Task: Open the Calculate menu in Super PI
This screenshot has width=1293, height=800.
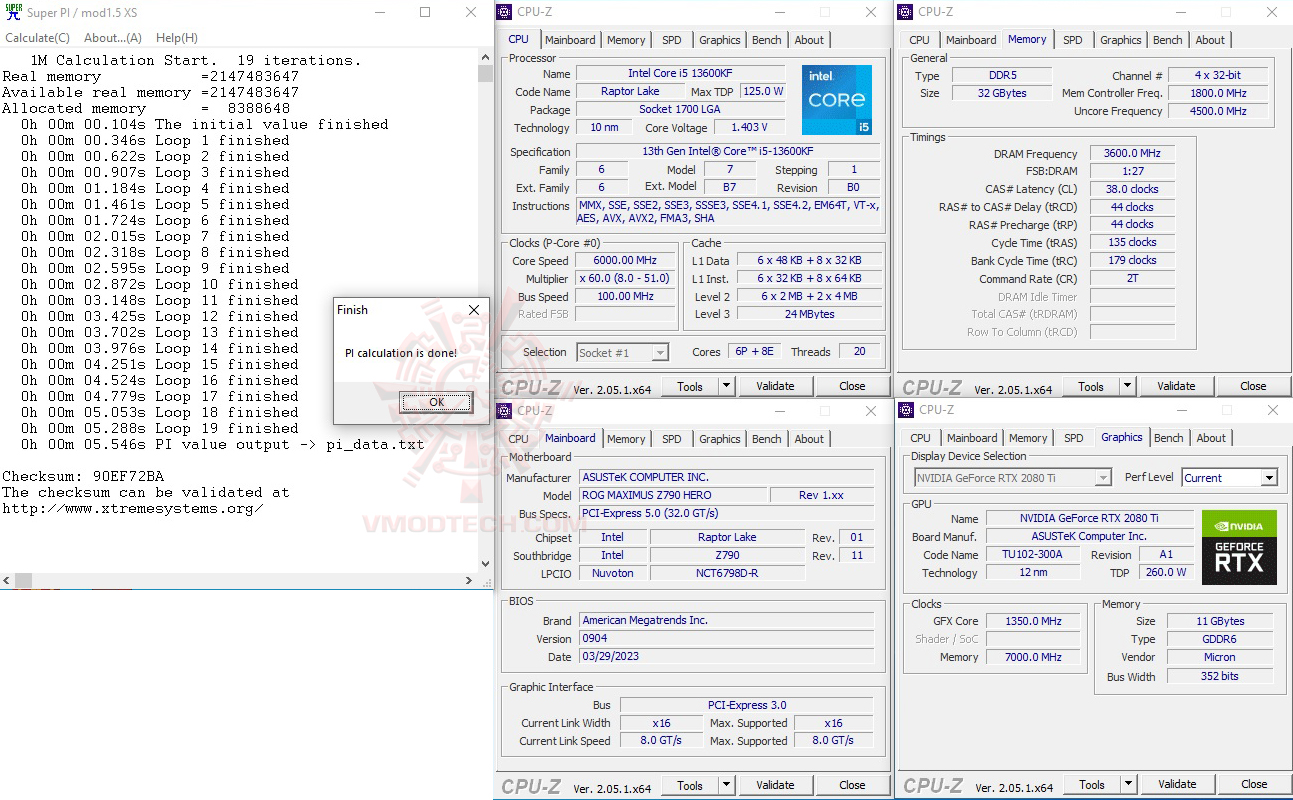Action: [37, 37]
